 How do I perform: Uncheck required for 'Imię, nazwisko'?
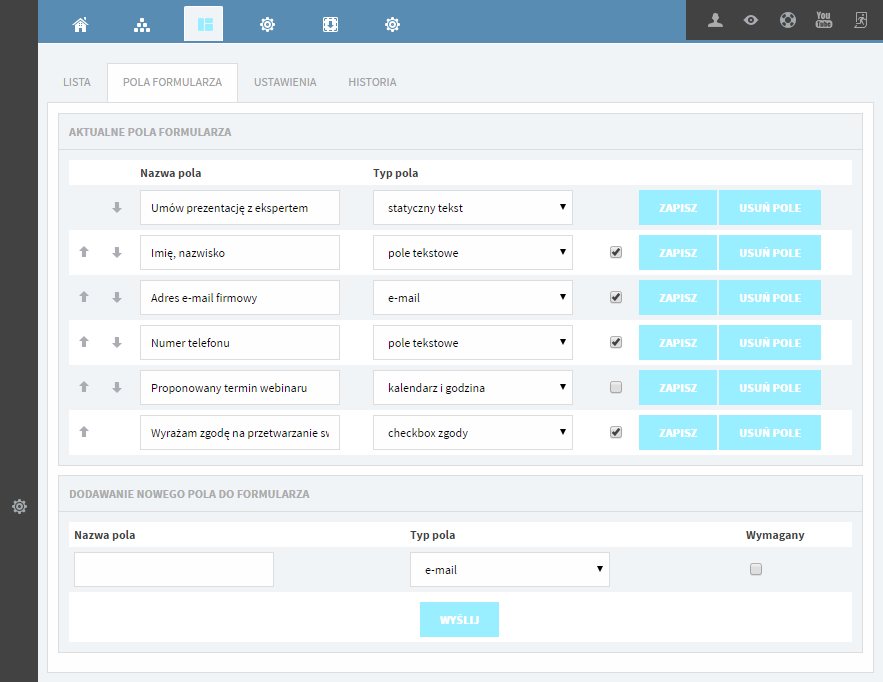click(x=616, y=252)
